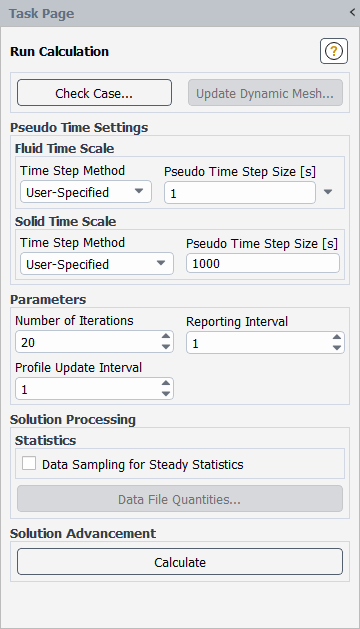This screenshot has height=629, width=360.
Task: Start the solver with Calculate
Action: coord(180,562)
